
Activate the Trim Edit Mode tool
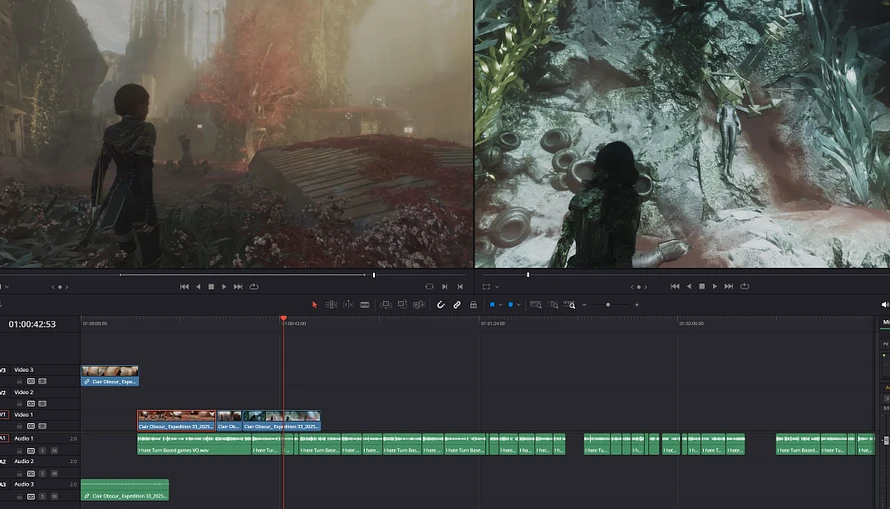point(331,305)
